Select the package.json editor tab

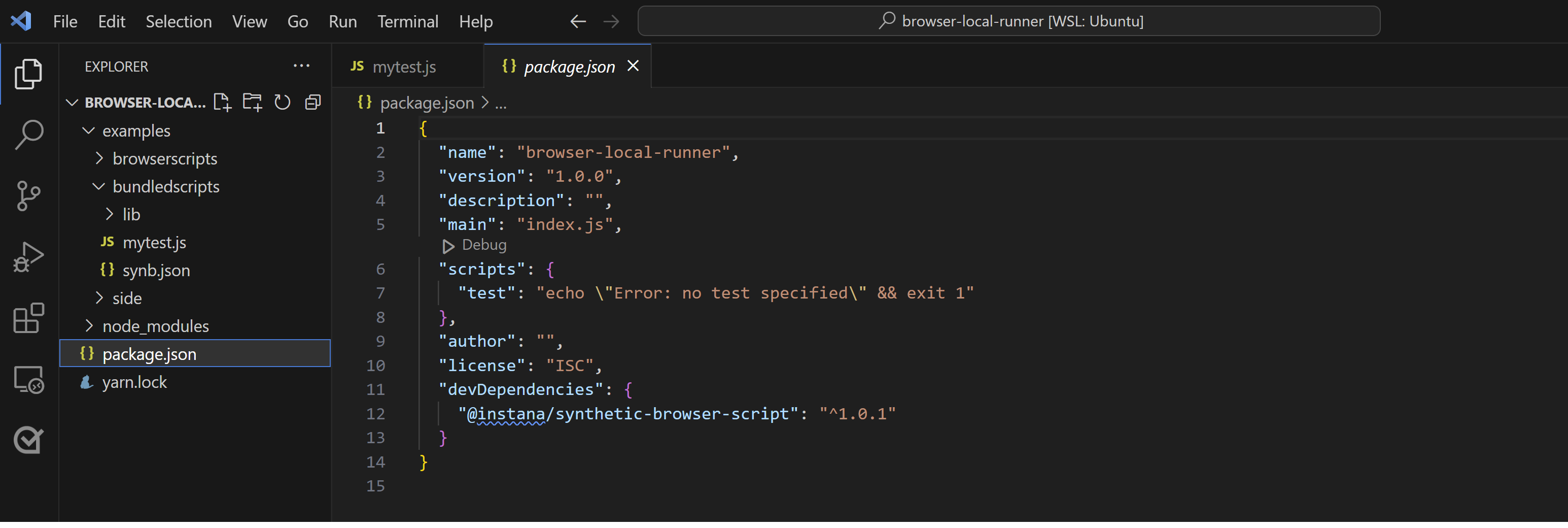click(x=567, y=67)
